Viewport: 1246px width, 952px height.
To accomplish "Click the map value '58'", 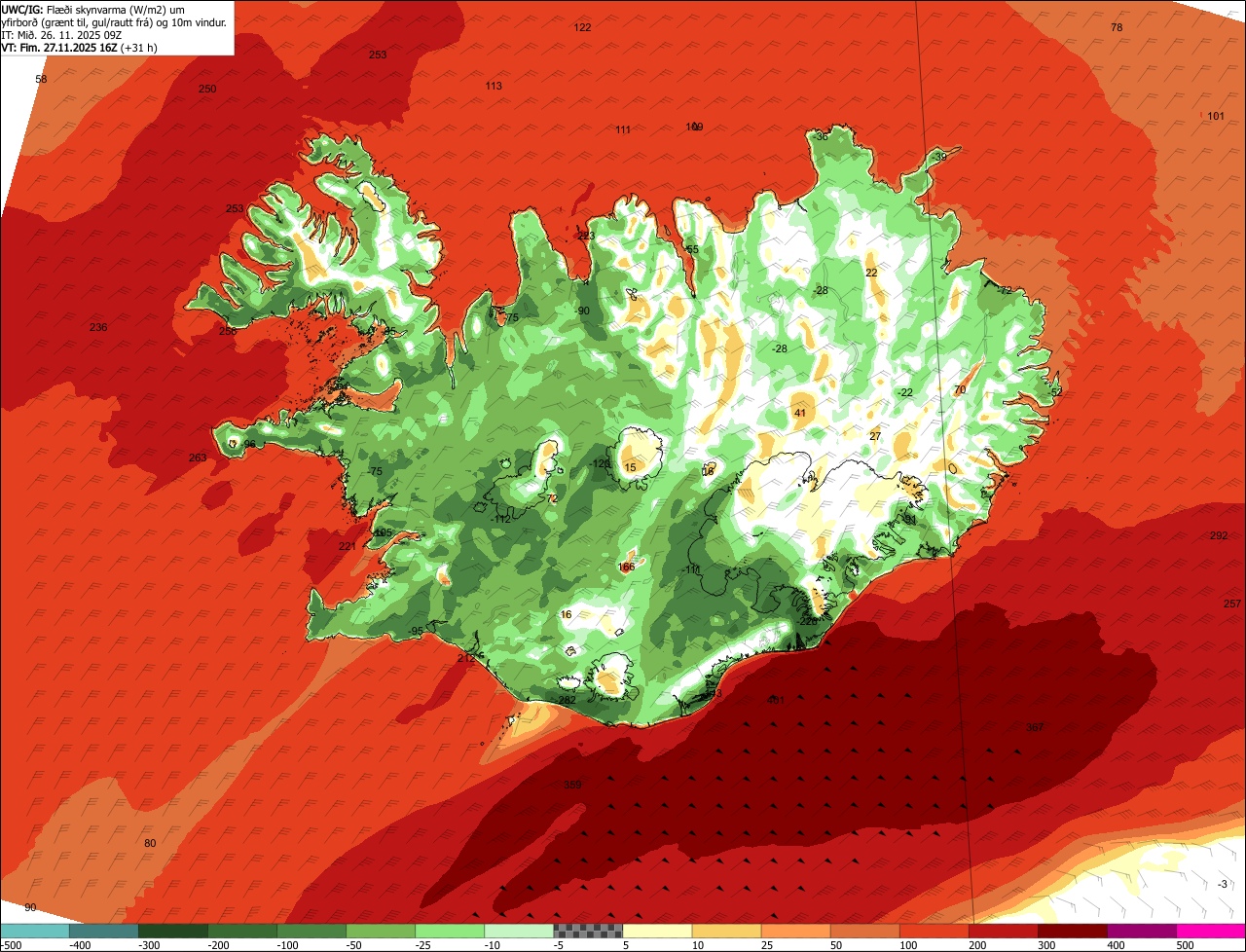I will [x=41, y=79].
